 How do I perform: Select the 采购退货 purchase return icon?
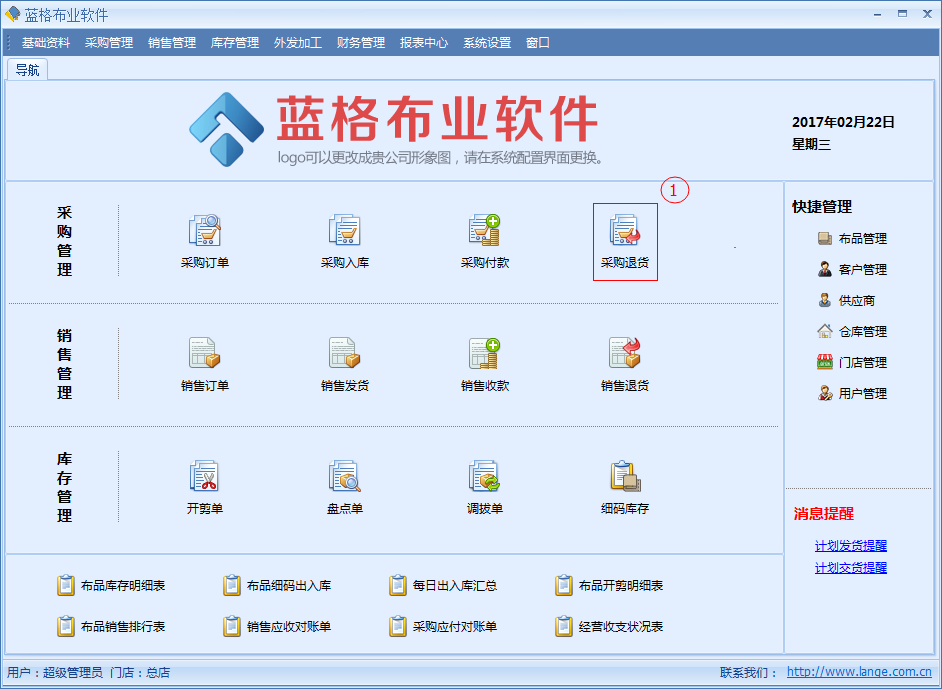(x=625, y=231)
